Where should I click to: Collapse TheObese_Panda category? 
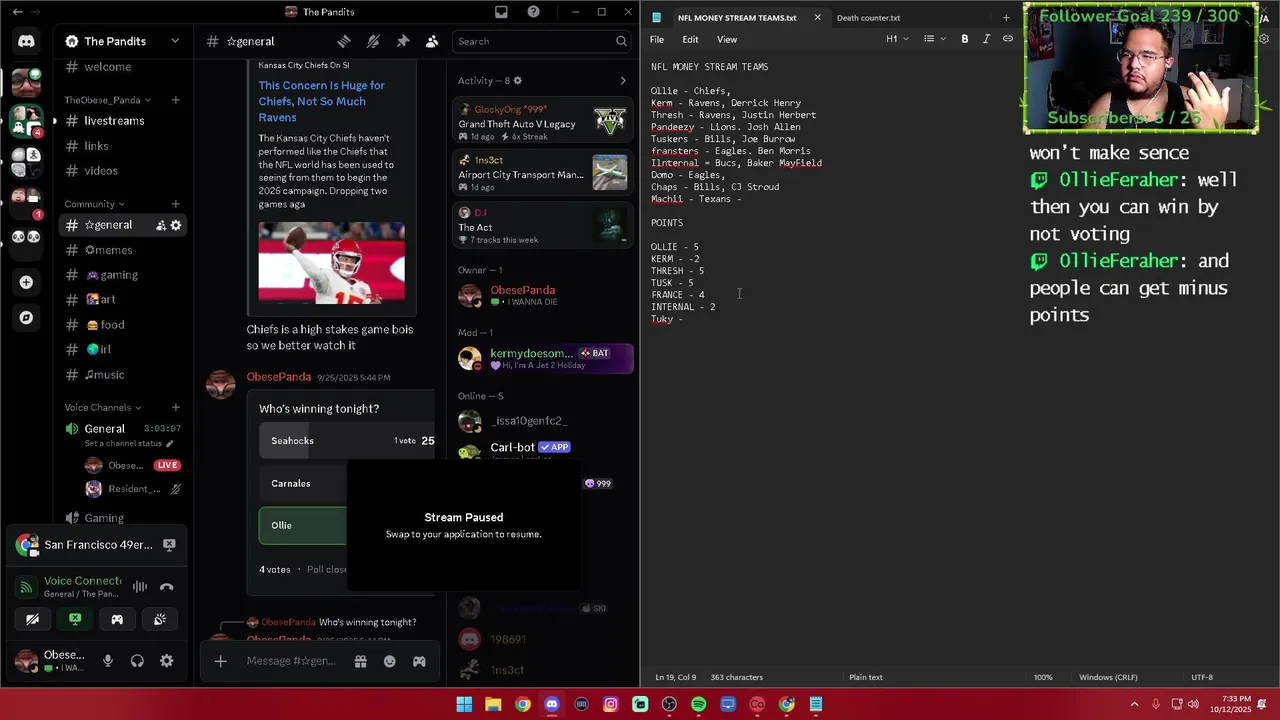point(105,100)
